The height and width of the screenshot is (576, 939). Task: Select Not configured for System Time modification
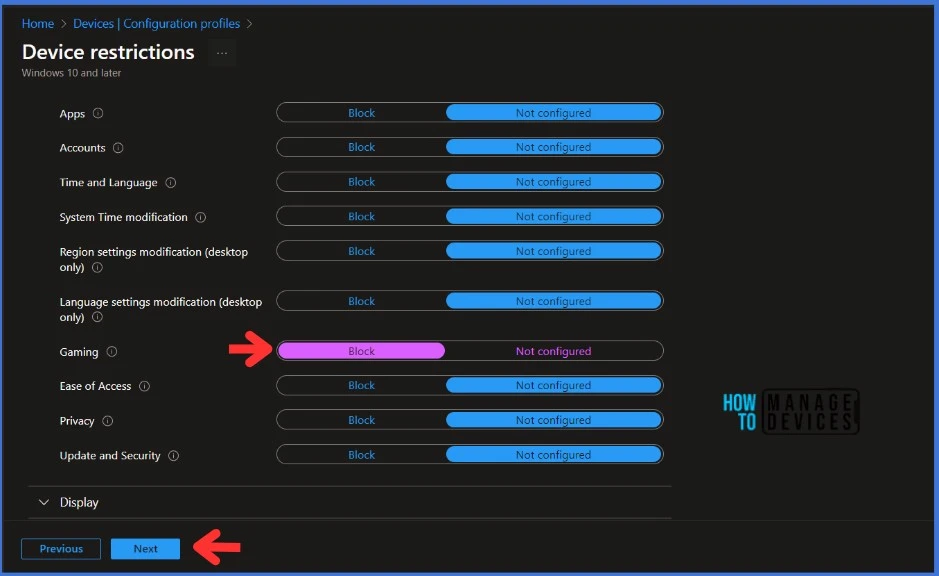pos(553,217)
